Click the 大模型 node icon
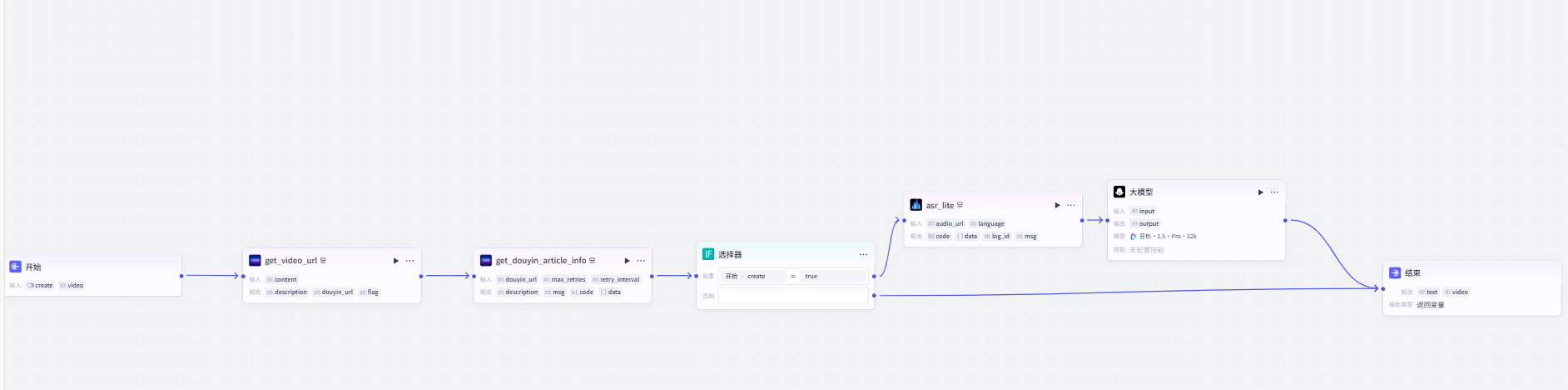The height and width of the screenshot is (390, 1568). click(1119, 192)
